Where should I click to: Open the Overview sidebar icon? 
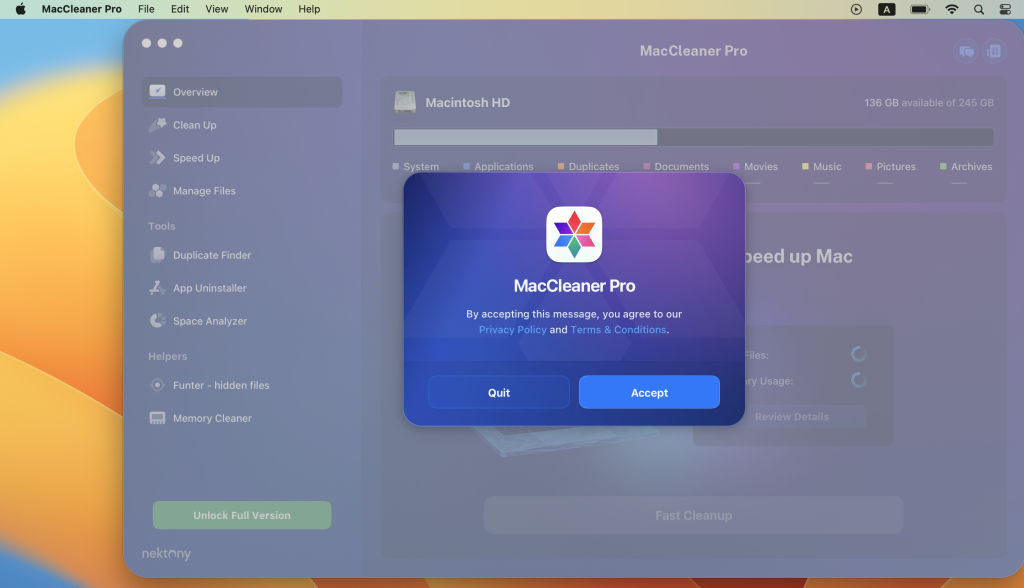(x=157, y=91)
